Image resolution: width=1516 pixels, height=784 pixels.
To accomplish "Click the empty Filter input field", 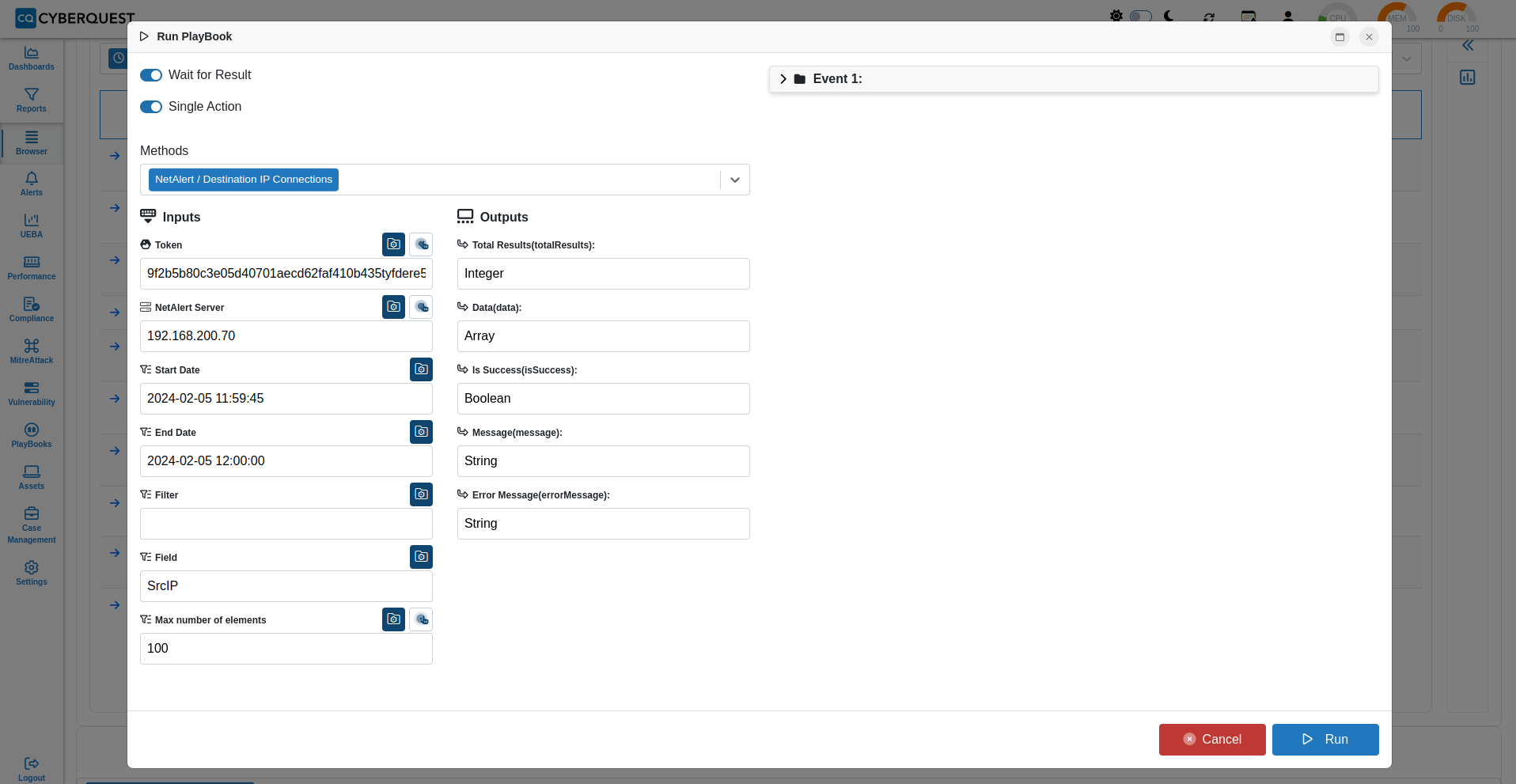I will [286, 524].
